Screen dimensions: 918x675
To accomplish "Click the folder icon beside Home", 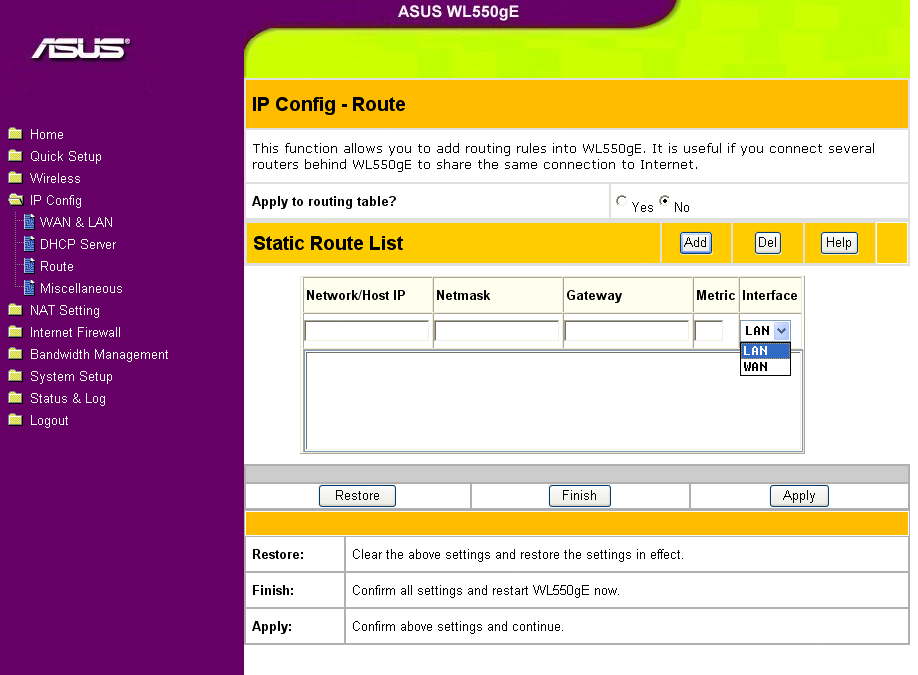I will coord(16,134).
